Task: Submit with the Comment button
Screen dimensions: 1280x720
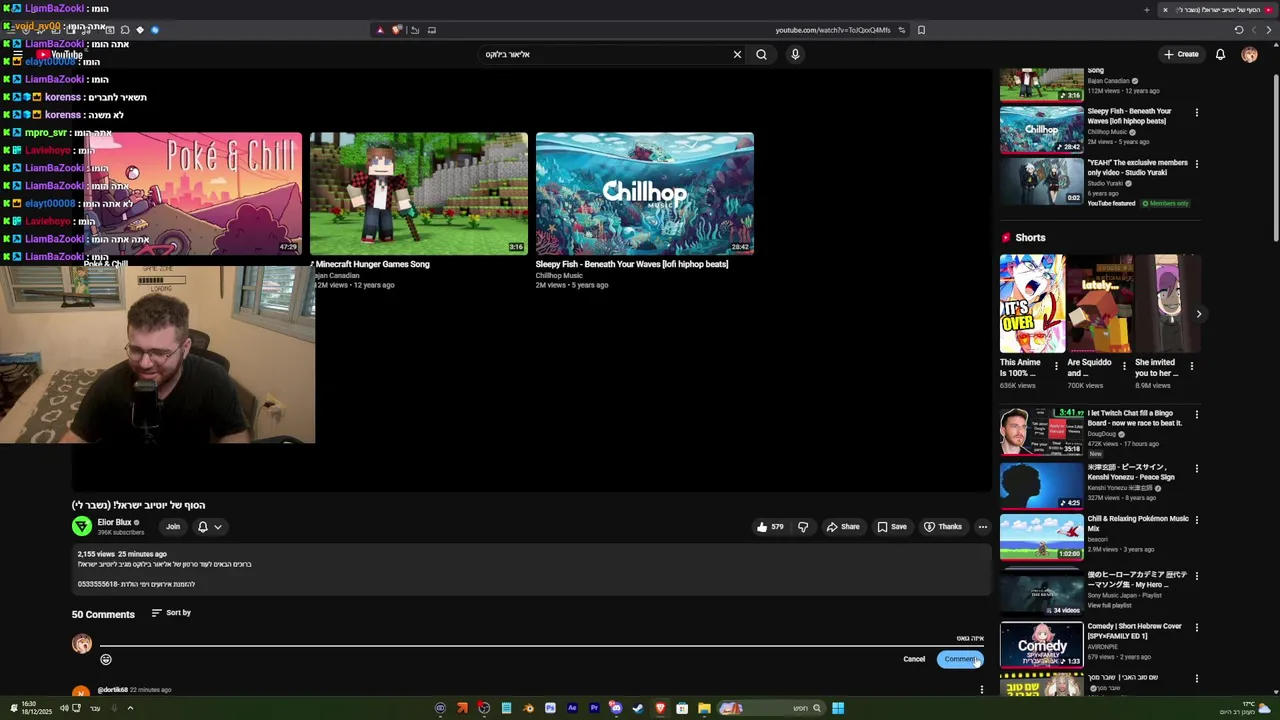Action: pyautogui.click(x=960, y=659)
